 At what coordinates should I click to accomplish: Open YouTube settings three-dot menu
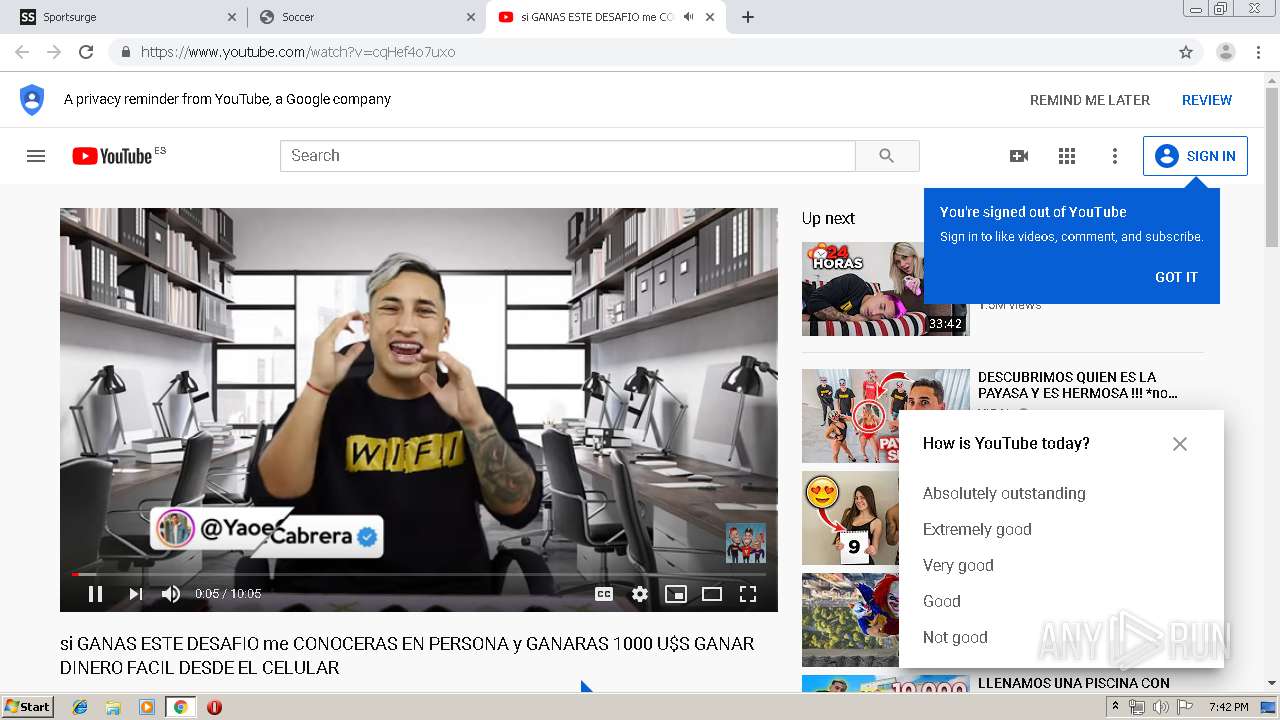(1115, 156)
